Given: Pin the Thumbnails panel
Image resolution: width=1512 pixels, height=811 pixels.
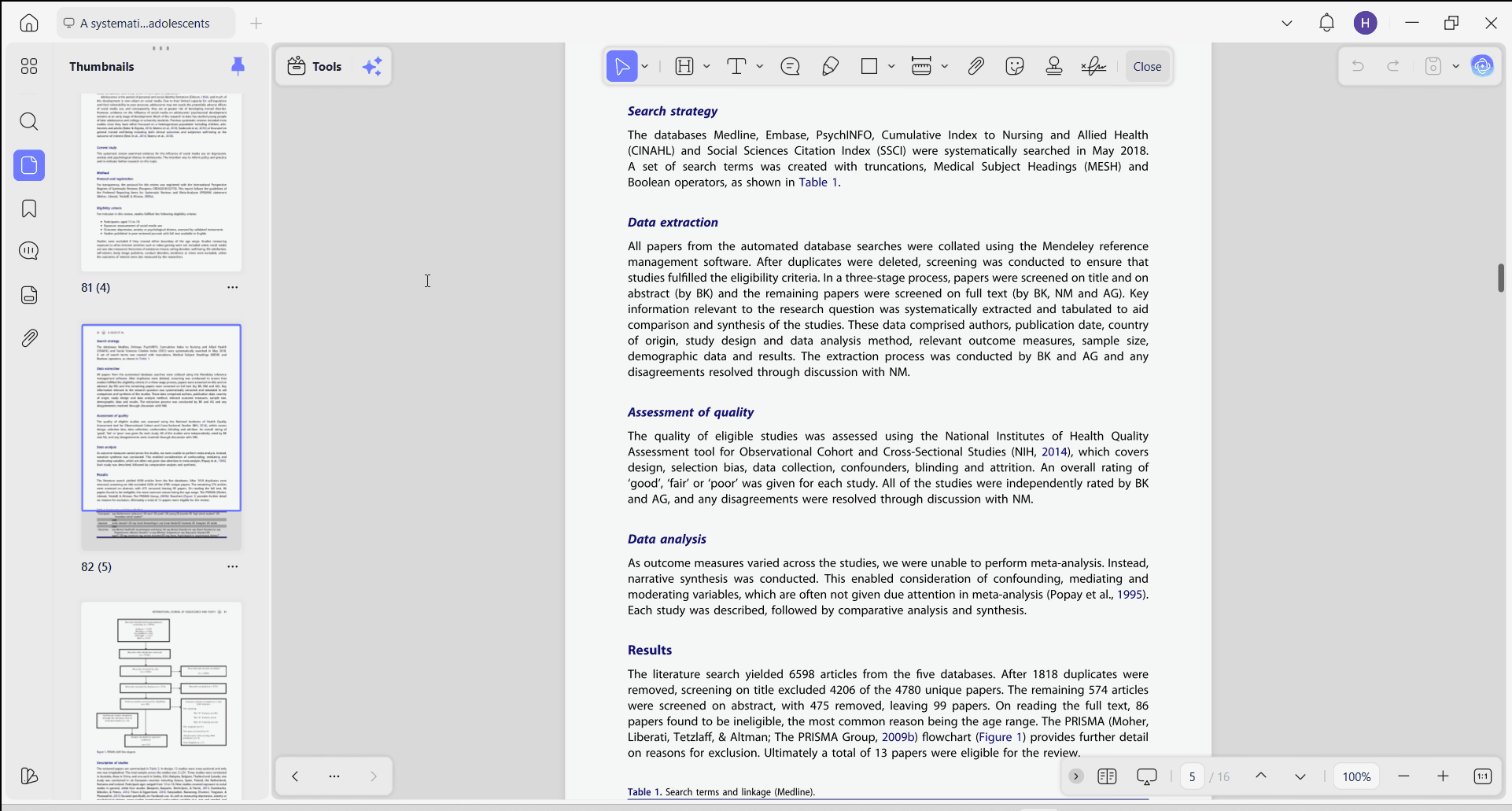Looking at the screenshot, I should click(238, 66).
